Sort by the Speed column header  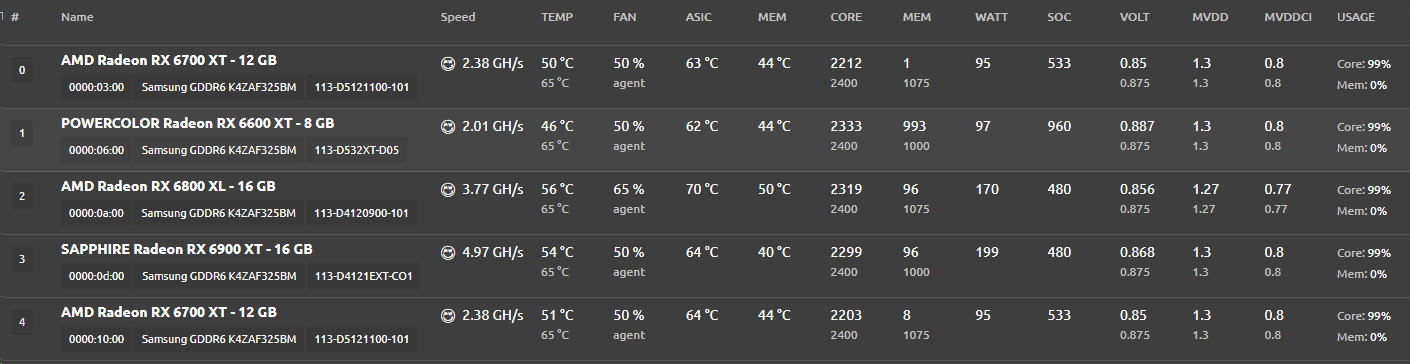[458, 17]
